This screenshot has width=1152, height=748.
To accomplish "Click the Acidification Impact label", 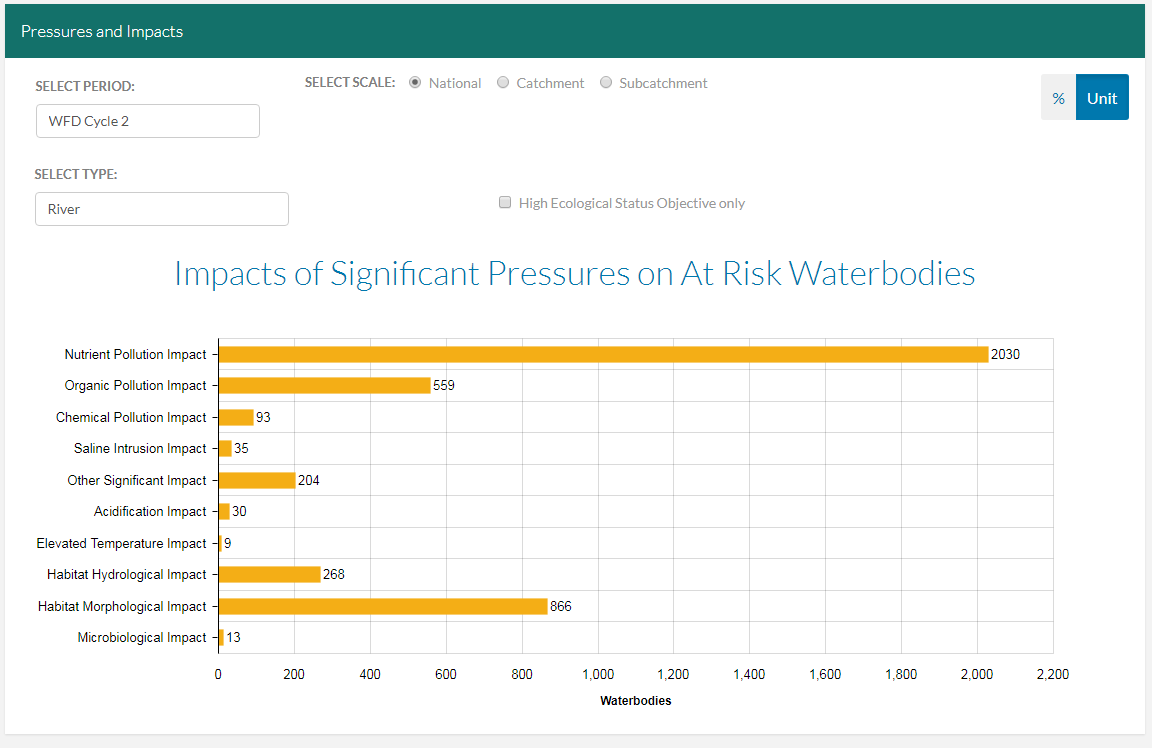I will pos(149,511).
